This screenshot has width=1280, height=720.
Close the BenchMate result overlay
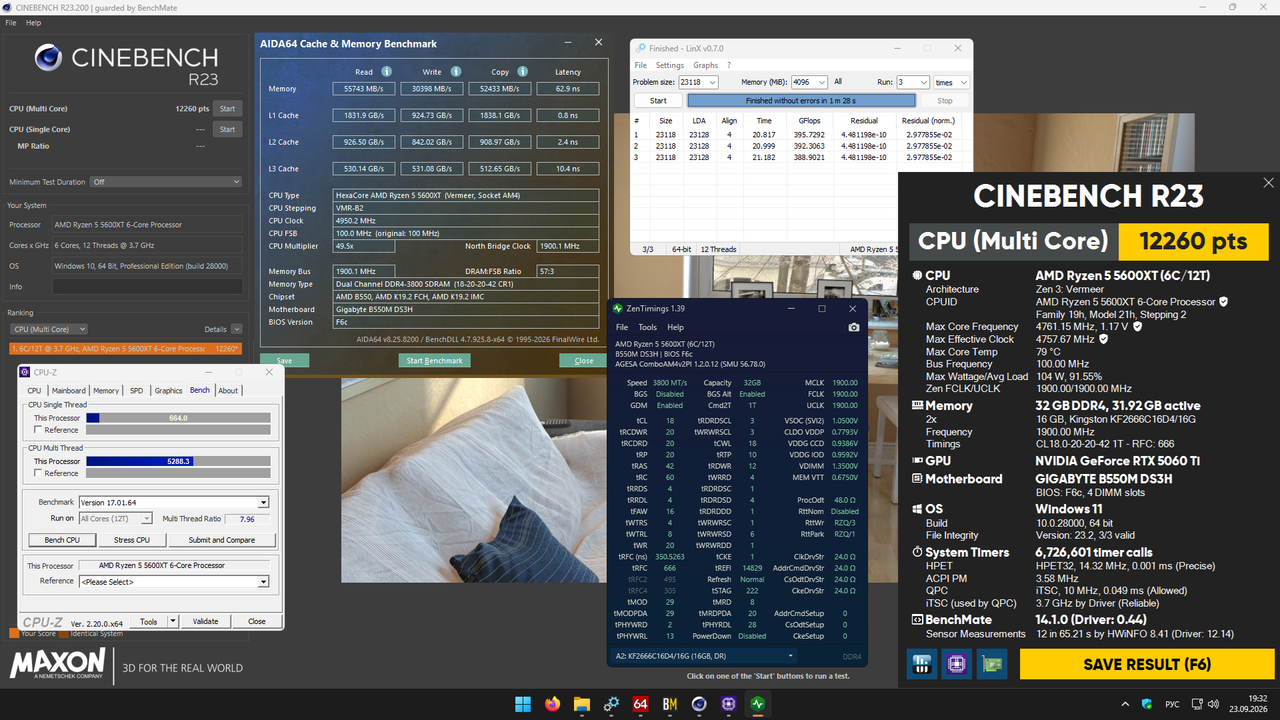(x=1268, y=183)
